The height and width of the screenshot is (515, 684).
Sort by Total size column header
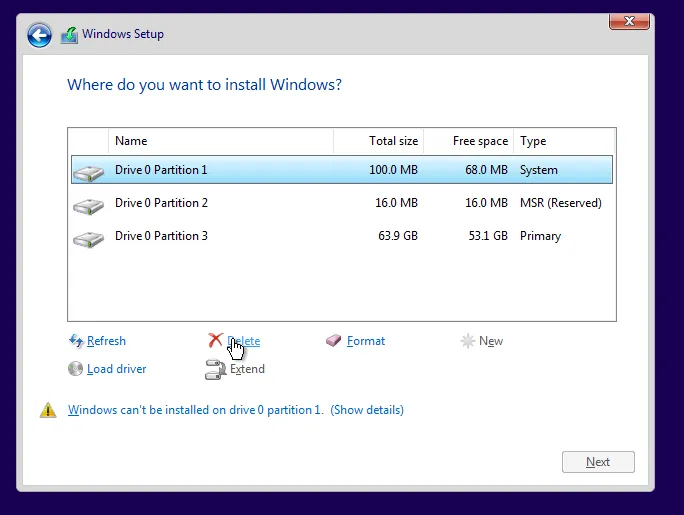click(x=379, y=141)
